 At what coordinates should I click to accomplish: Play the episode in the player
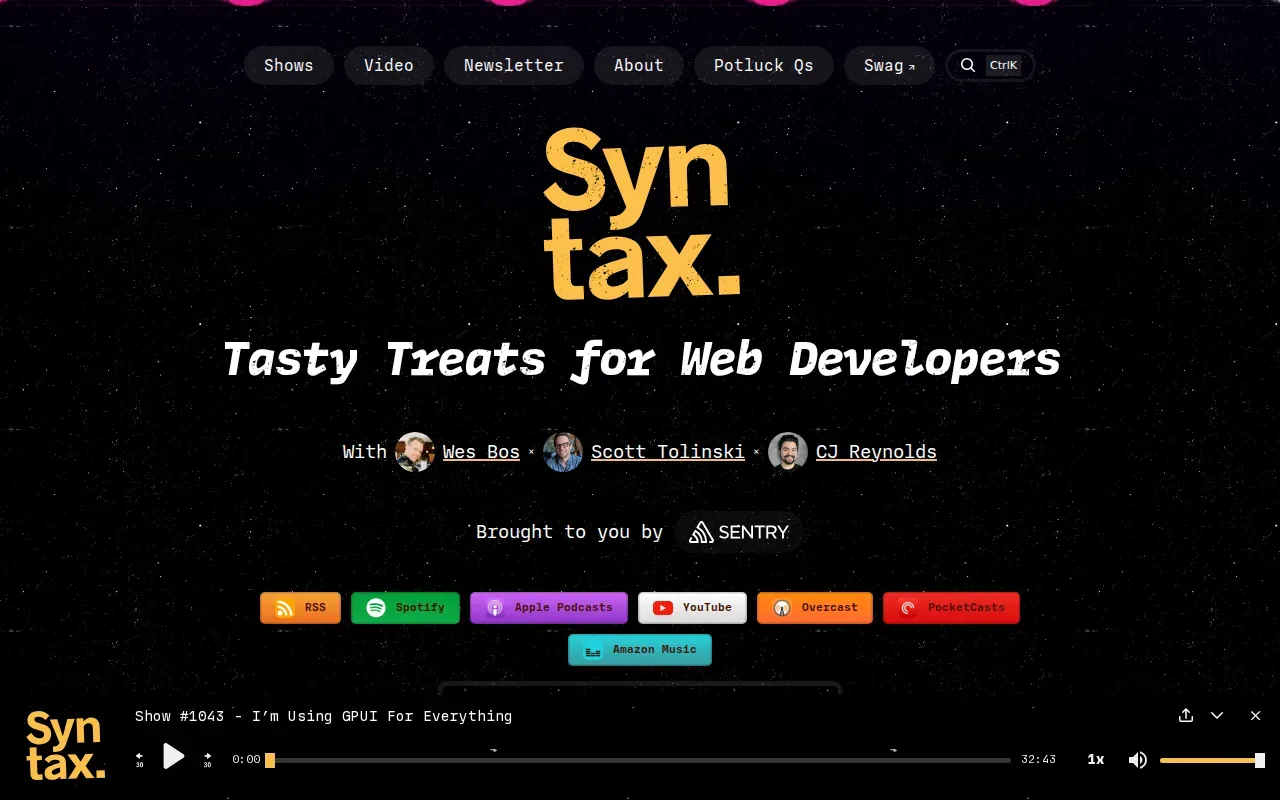(174, 757)
